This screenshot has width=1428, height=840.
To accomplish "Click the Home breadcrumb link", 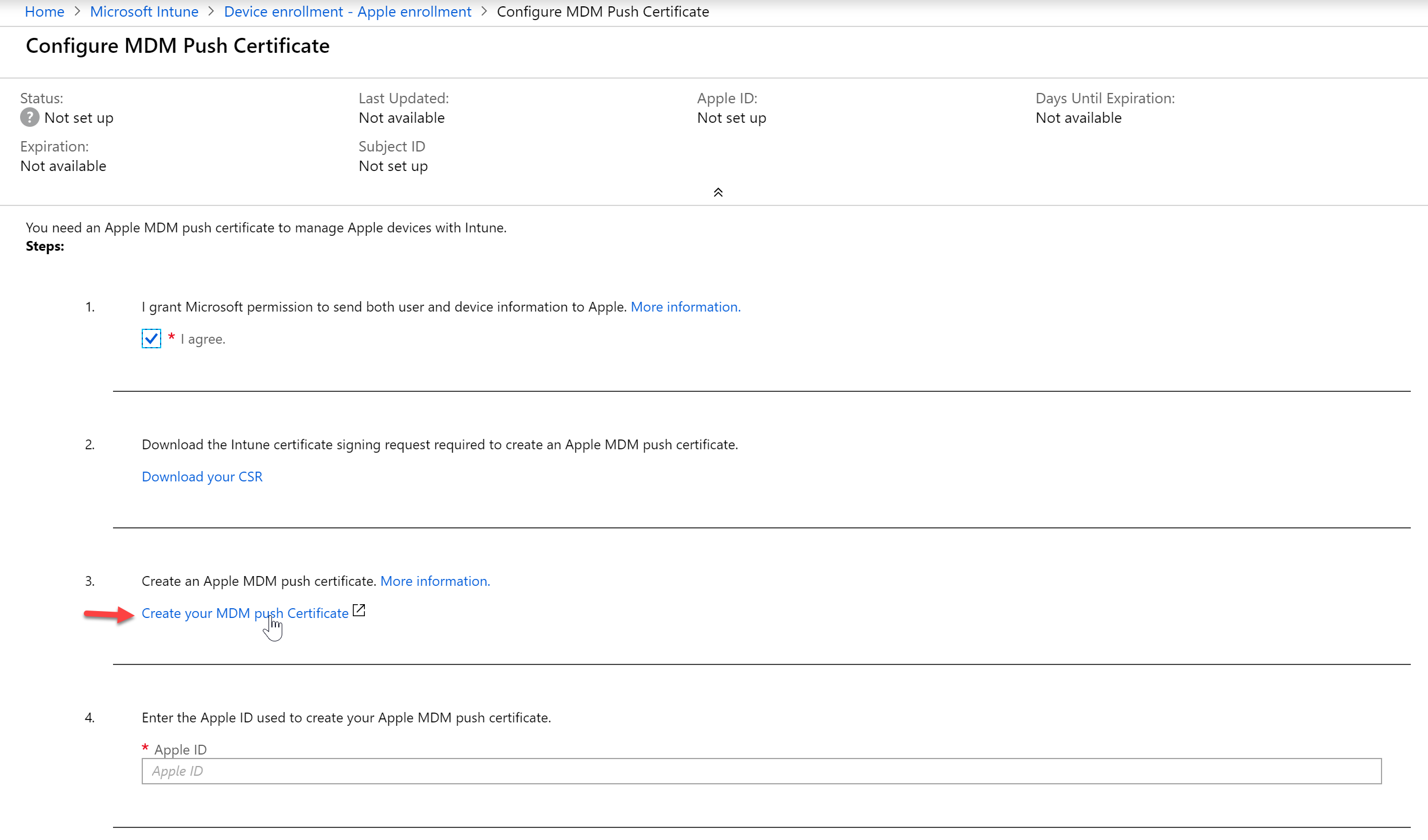I will coord(44,11).
